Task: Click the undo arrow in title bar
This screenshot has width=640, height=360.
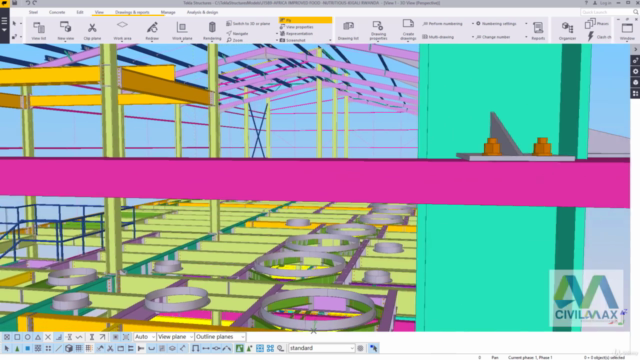Action: click(x=28, y=3)
